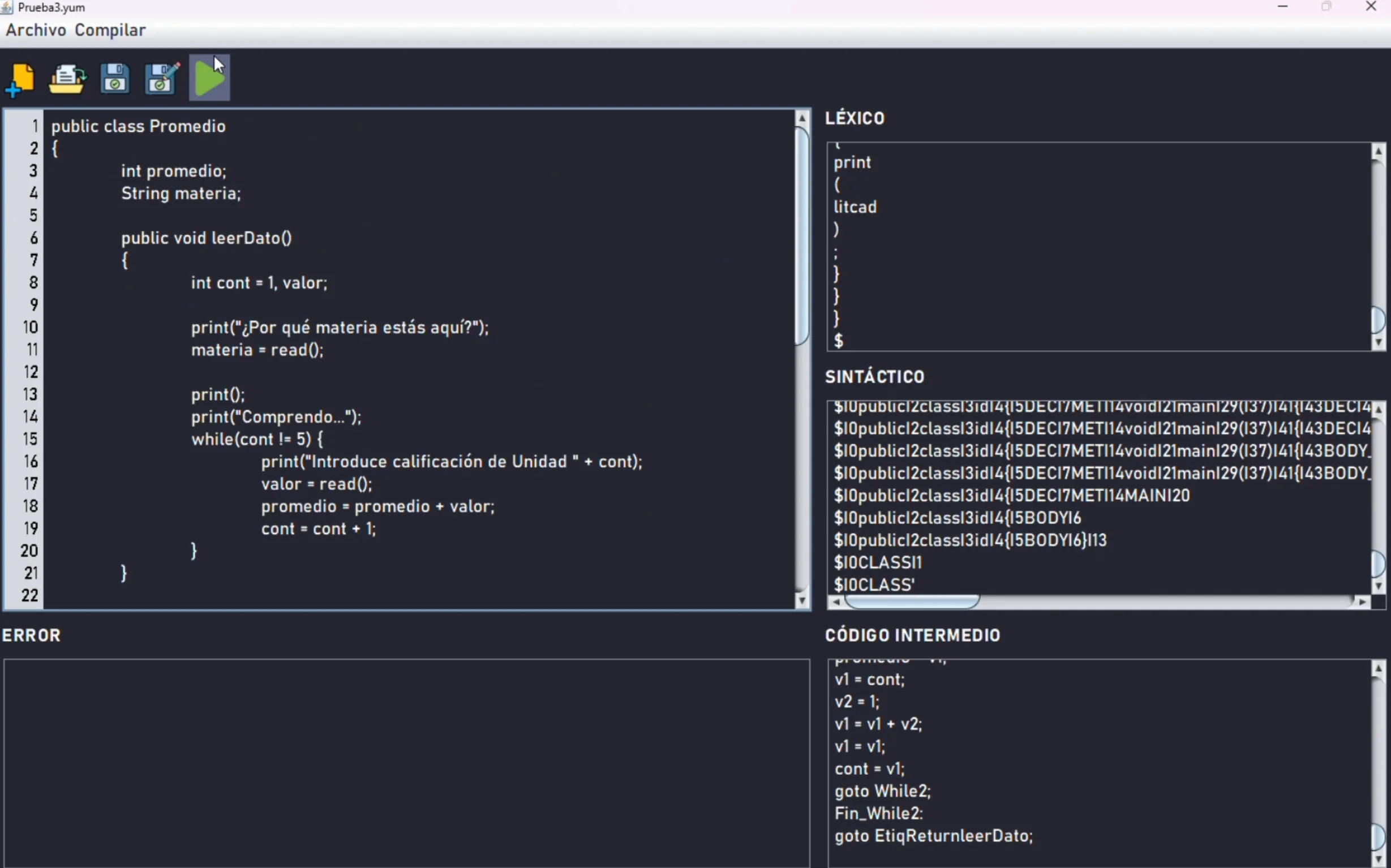Image resolution: width=1391 pixels, height=868 pixels.
Task: Click code line 'while(cont != 5) {'
Action: 257,439
